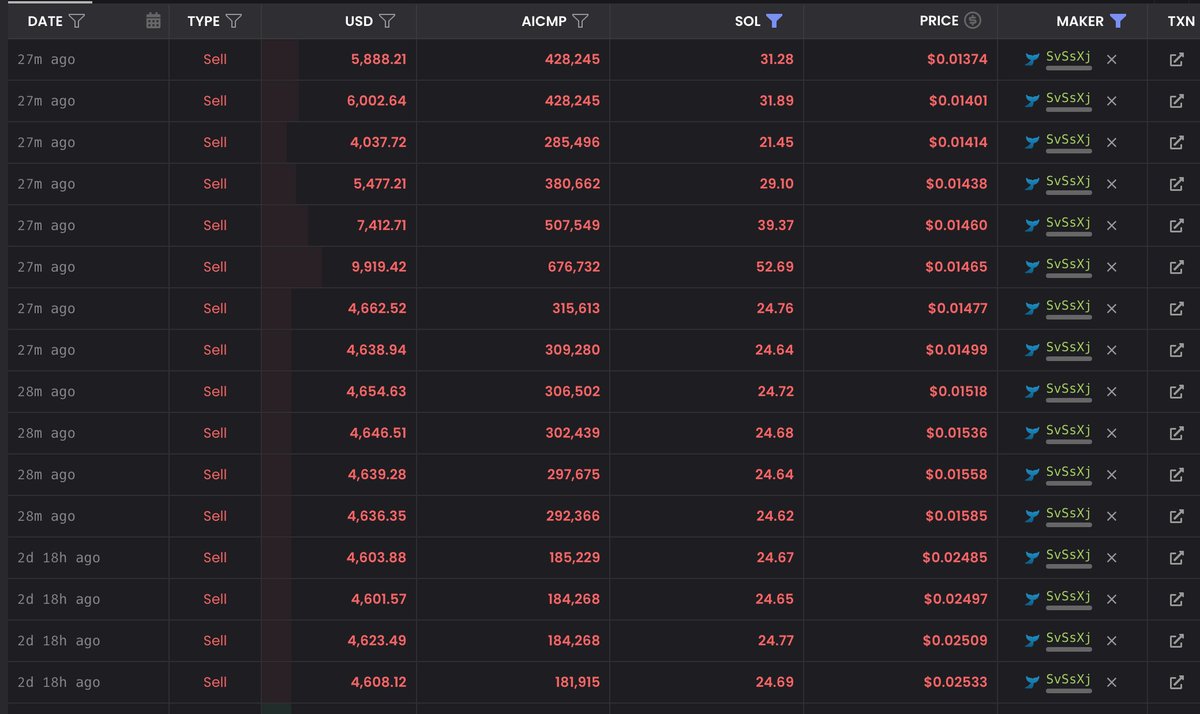Open the active MAKER filter
This screenshot has height=714, width=1200.
point(1118,21)
